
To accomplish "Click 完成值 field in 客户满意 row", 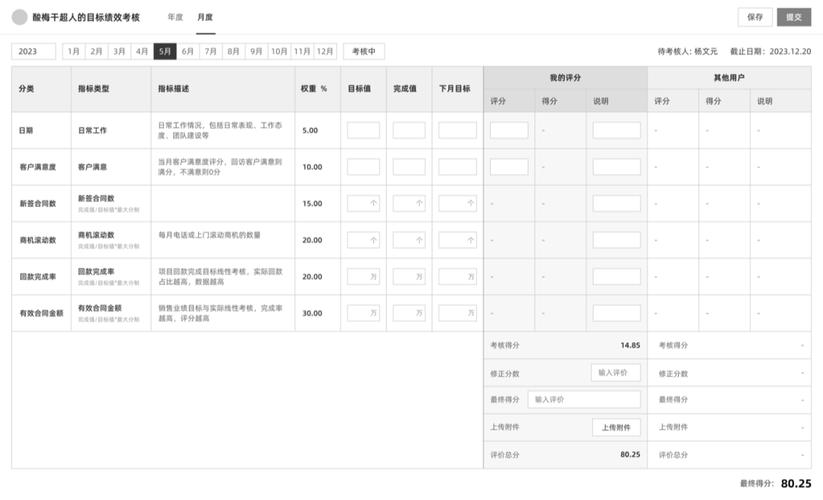I will pos(409,167).
